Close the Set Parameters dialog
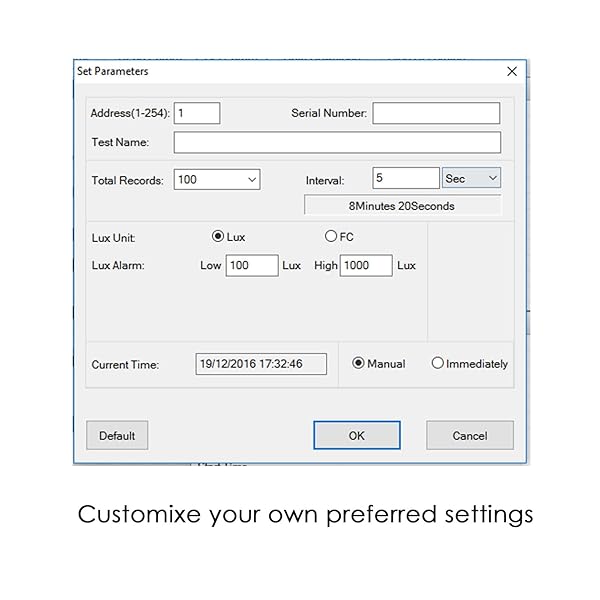The image size is (600, 600). (x=512, y=72)
